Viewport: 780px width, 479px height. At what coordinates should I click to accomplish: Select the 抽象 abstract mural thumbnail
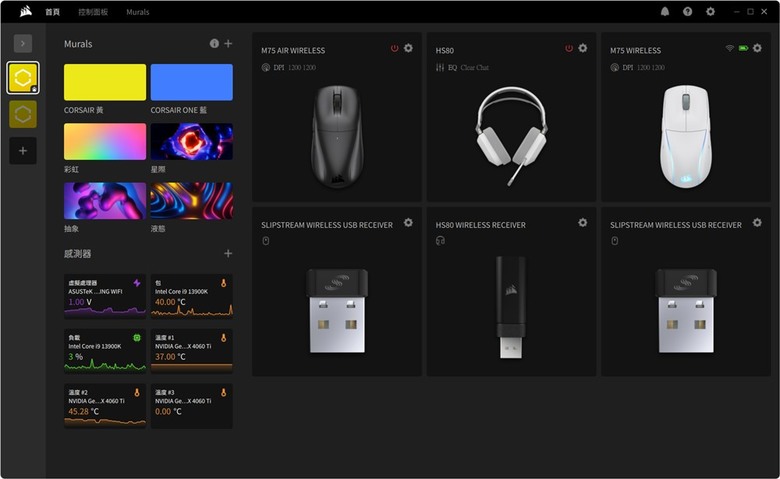tap(105, 201)
